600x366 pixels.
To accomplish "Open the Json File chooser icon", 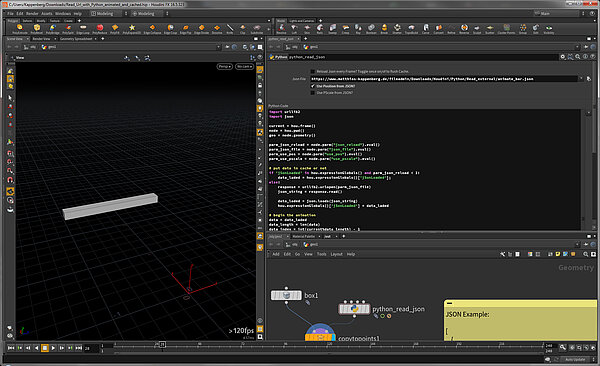I will point(589,79).
